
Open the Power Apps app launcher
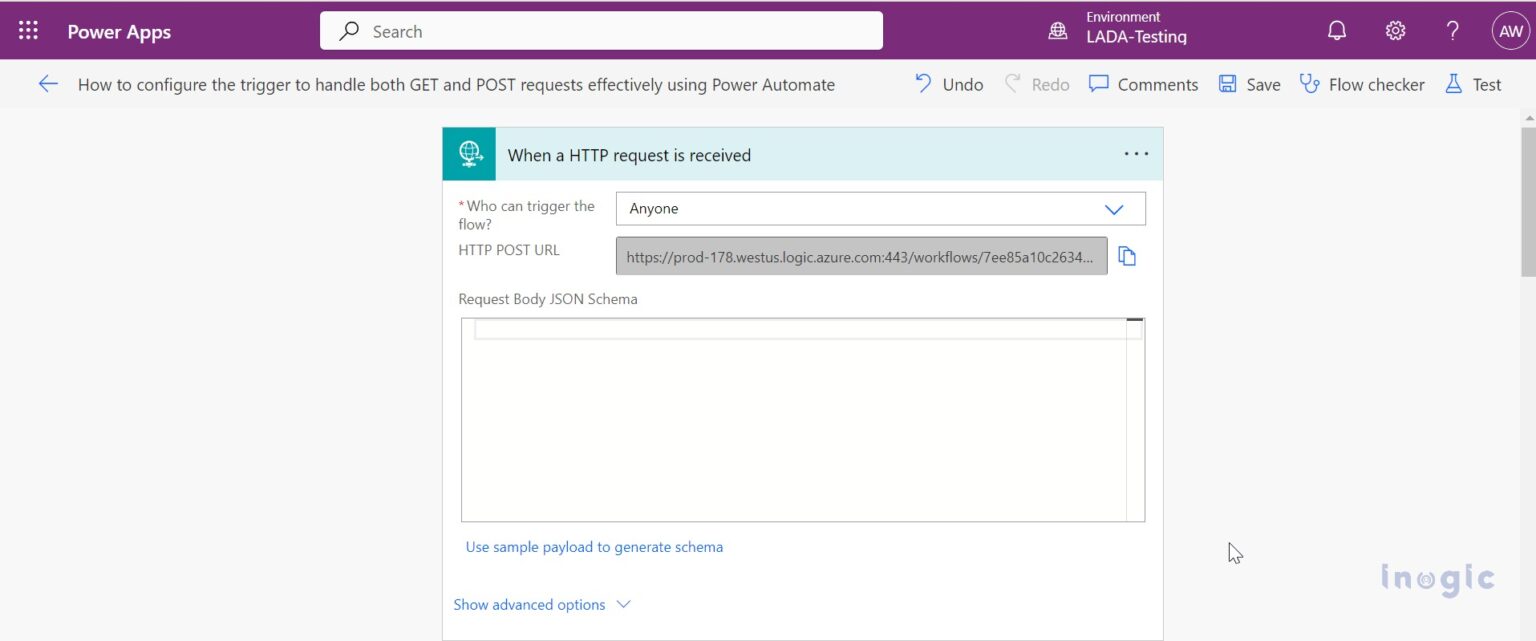(x=27, y=29)
